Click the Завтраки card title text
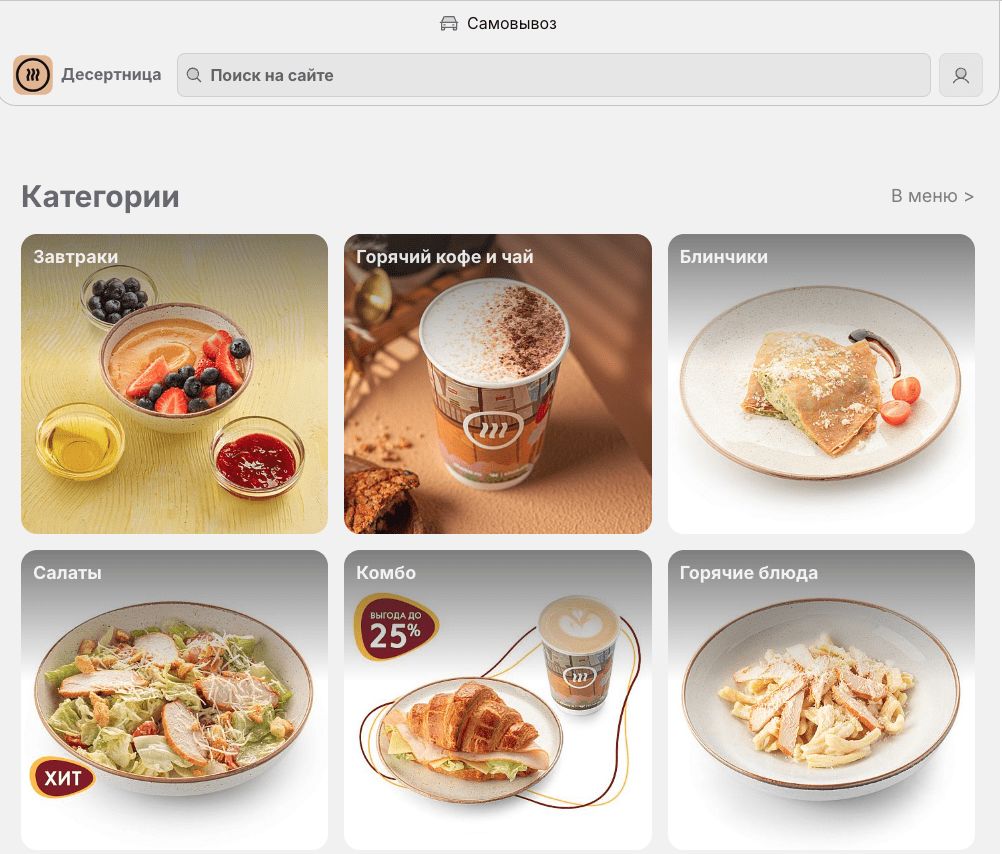This screenshot has height=854, width=1002. pos(75,257)
